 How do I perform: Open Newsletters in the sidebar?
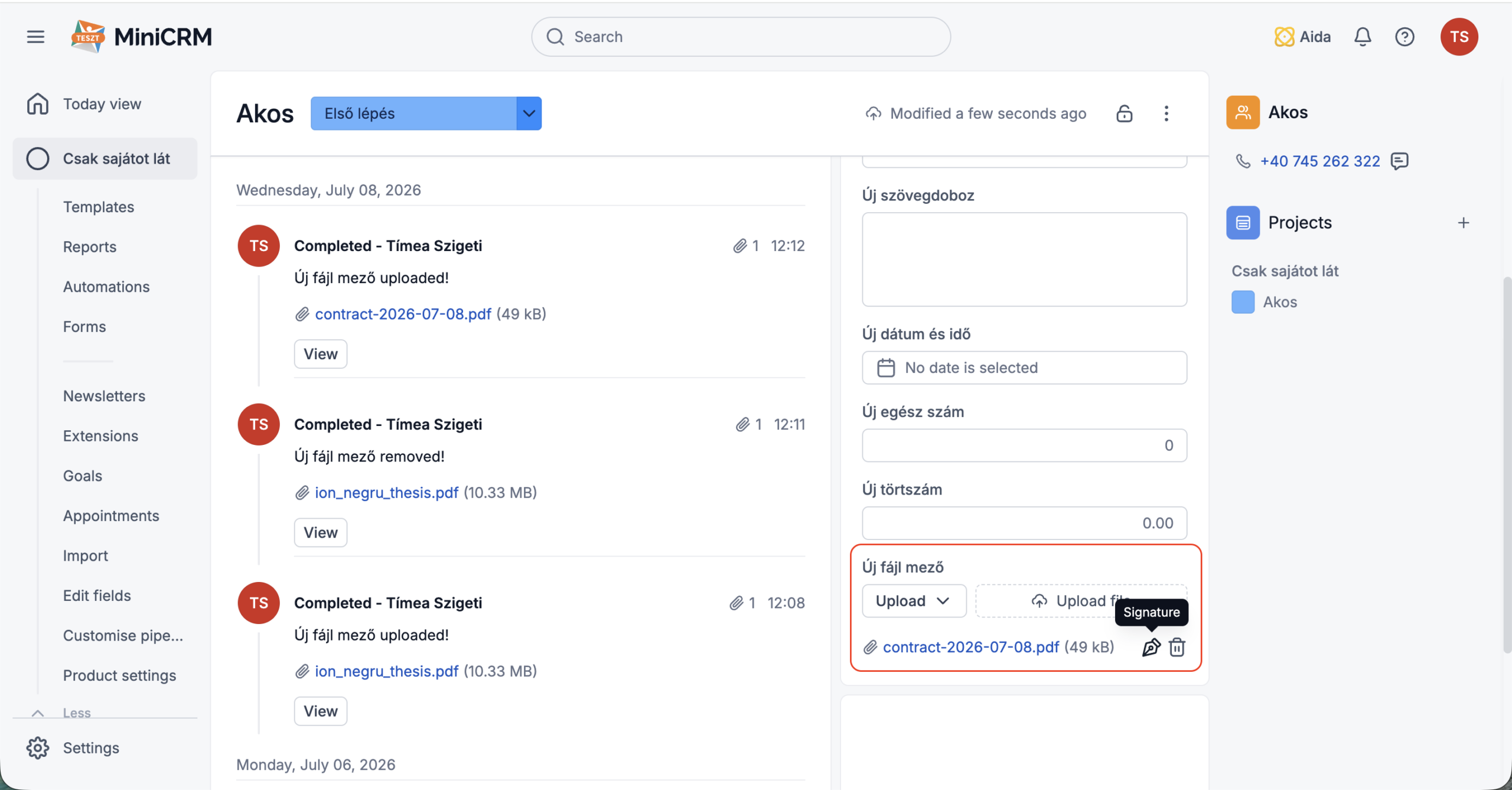click(x=104, y=396)
